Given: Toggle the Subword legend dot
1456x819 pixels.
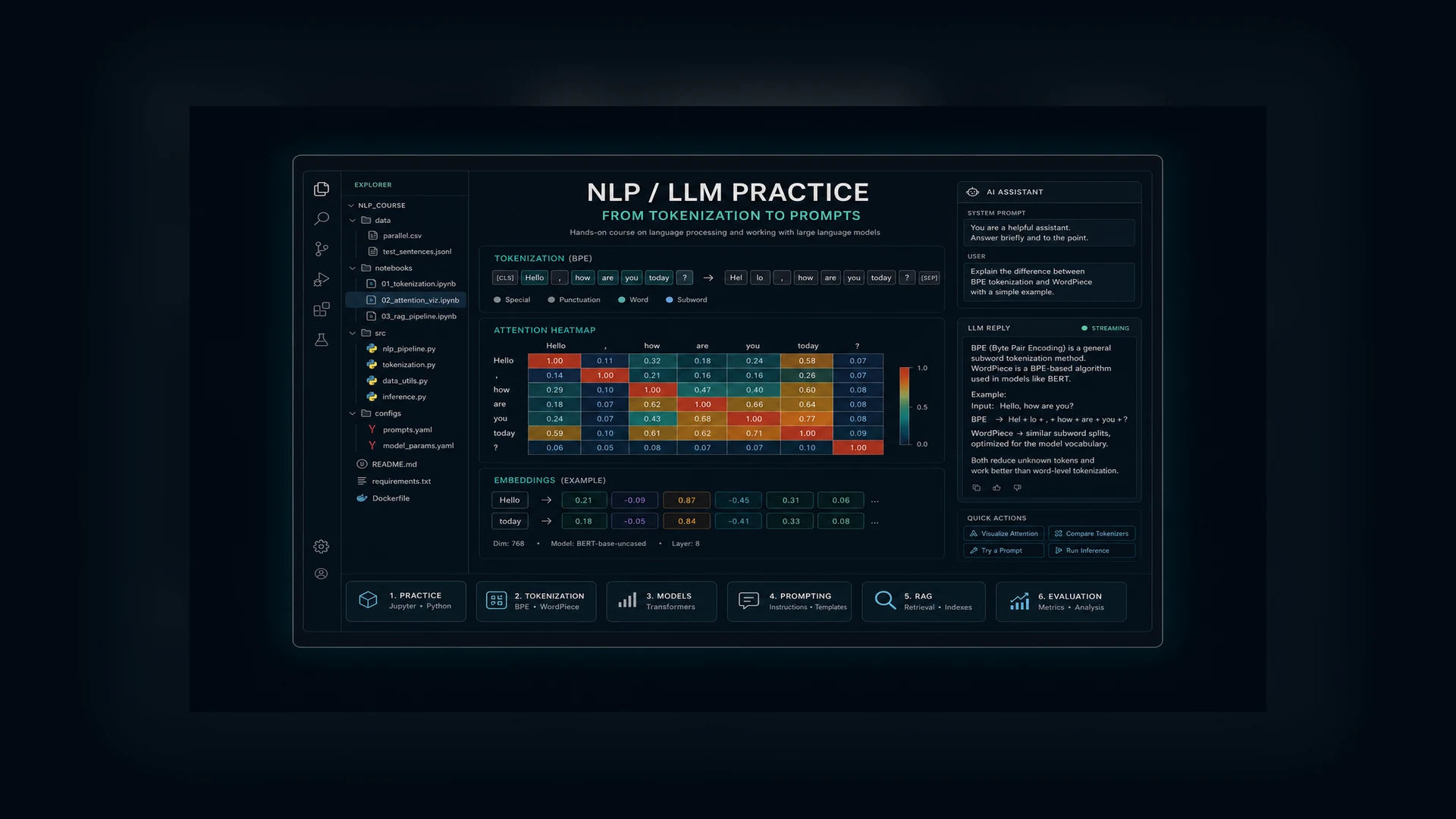Looking at the screenshot, I should [x=670, y=300].
